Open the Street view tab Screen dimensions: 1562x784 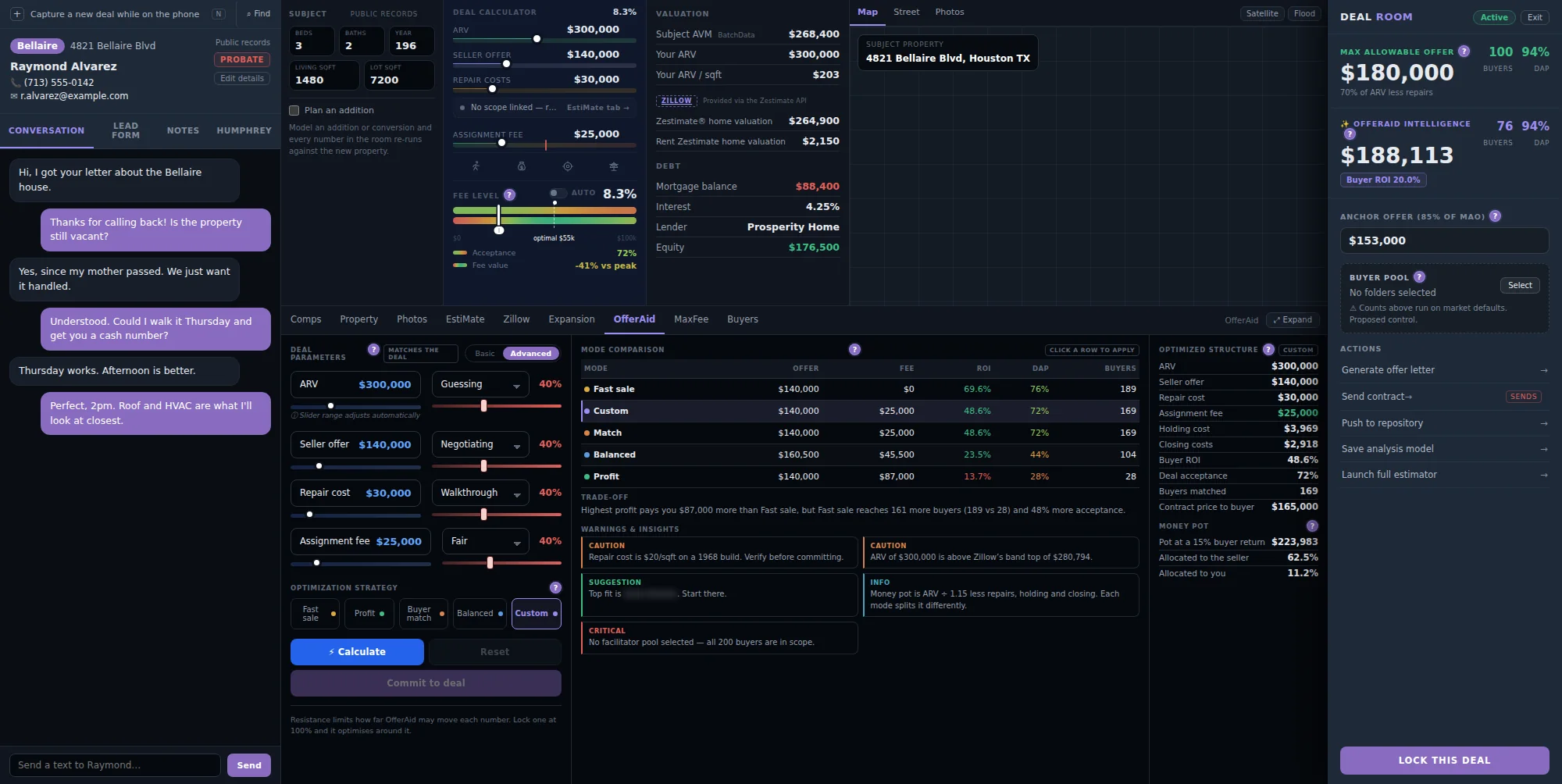(907, 12)
